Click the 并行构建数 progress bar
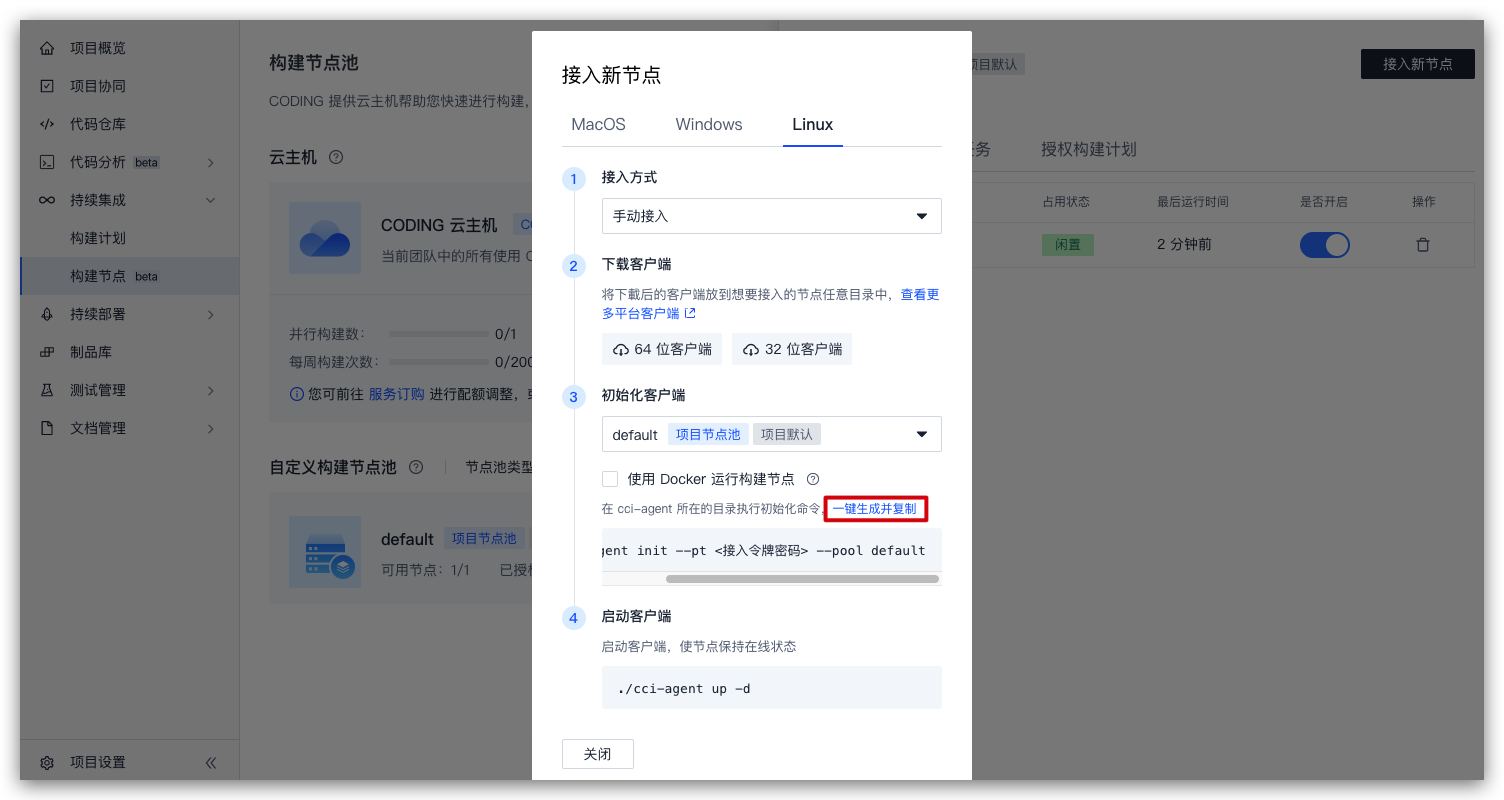1504x800 pixels. (x=438, y=334)
